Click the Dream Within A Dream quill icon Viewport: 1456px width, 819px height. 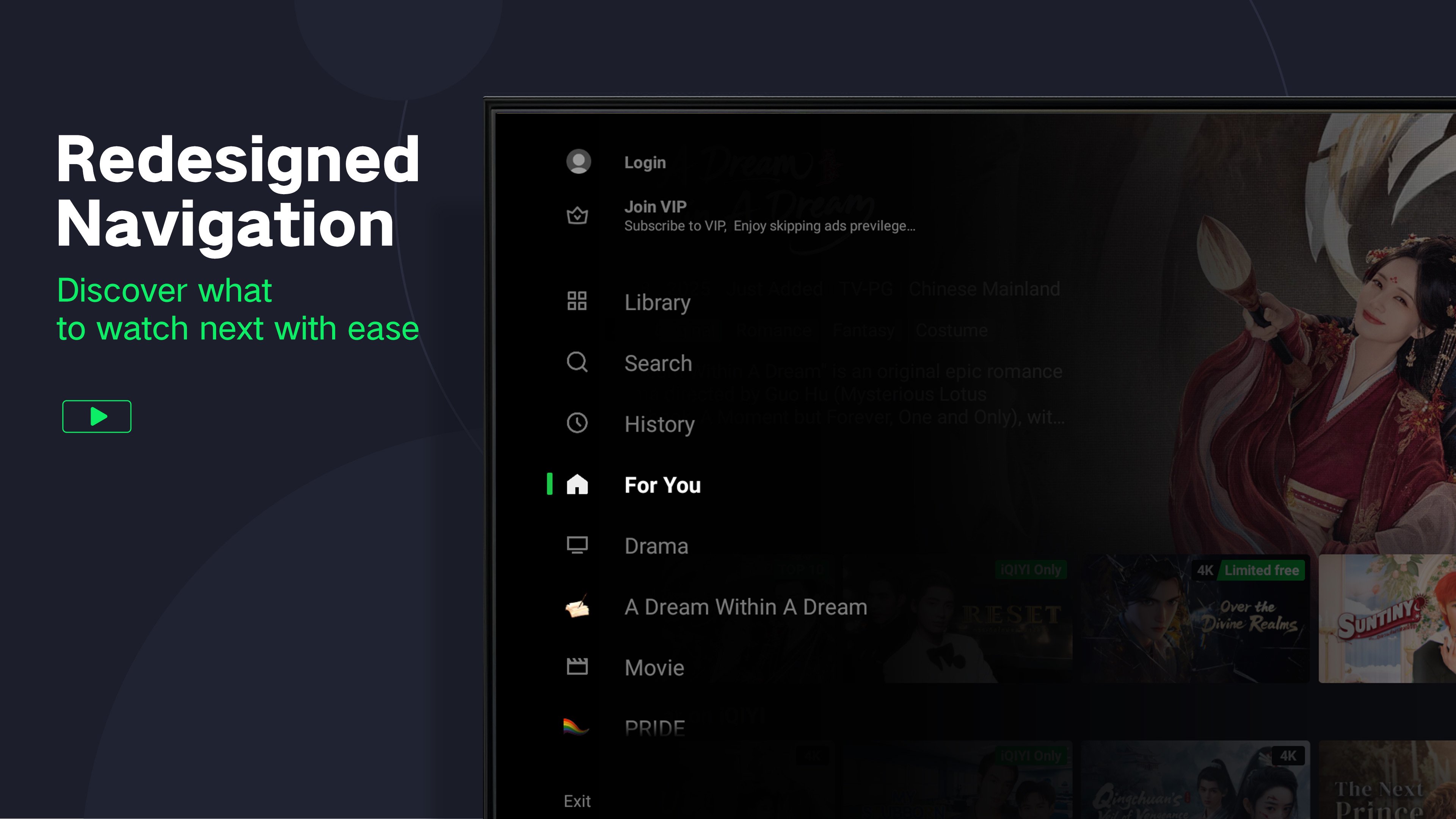pos(576,607)
